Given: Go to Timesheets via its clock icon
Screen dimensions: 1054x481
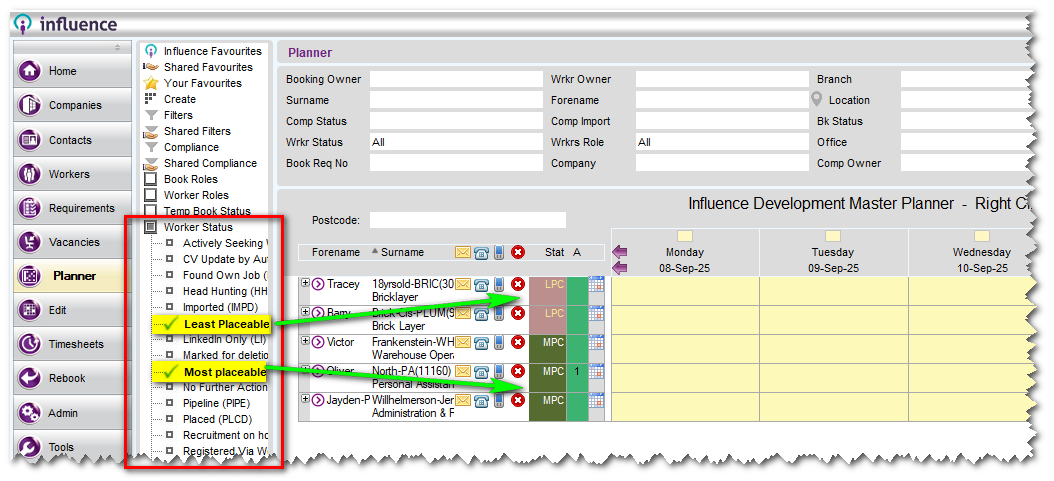Looking at the screenshot, I should (x=30, y=344).
